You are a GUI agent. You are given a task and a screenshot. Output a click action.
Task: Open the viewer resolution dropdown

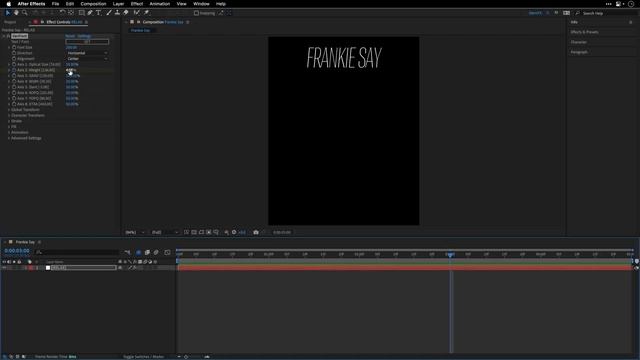point(164,232)
